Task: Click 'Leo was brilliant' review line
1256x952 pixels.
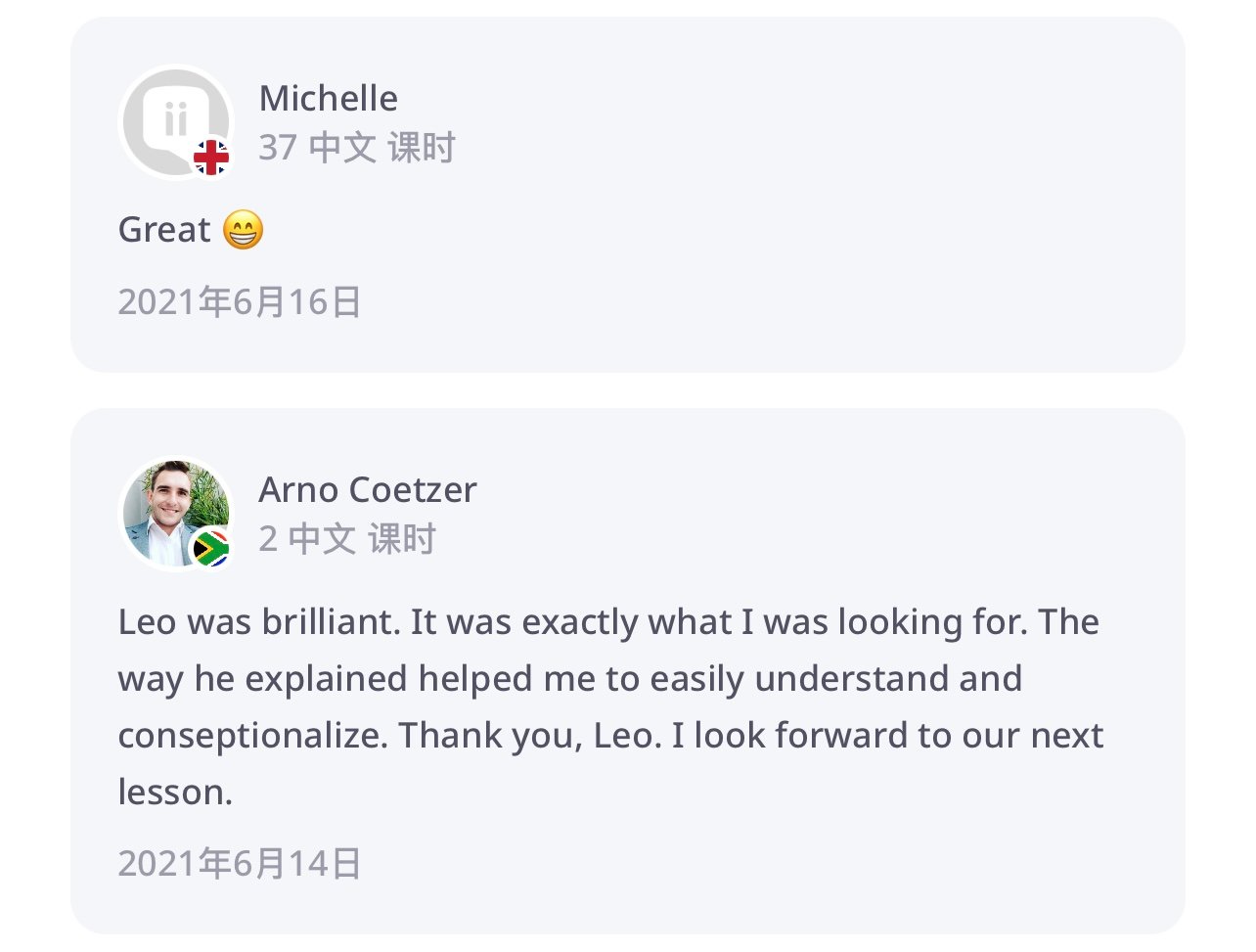Action: click(259, 622)
